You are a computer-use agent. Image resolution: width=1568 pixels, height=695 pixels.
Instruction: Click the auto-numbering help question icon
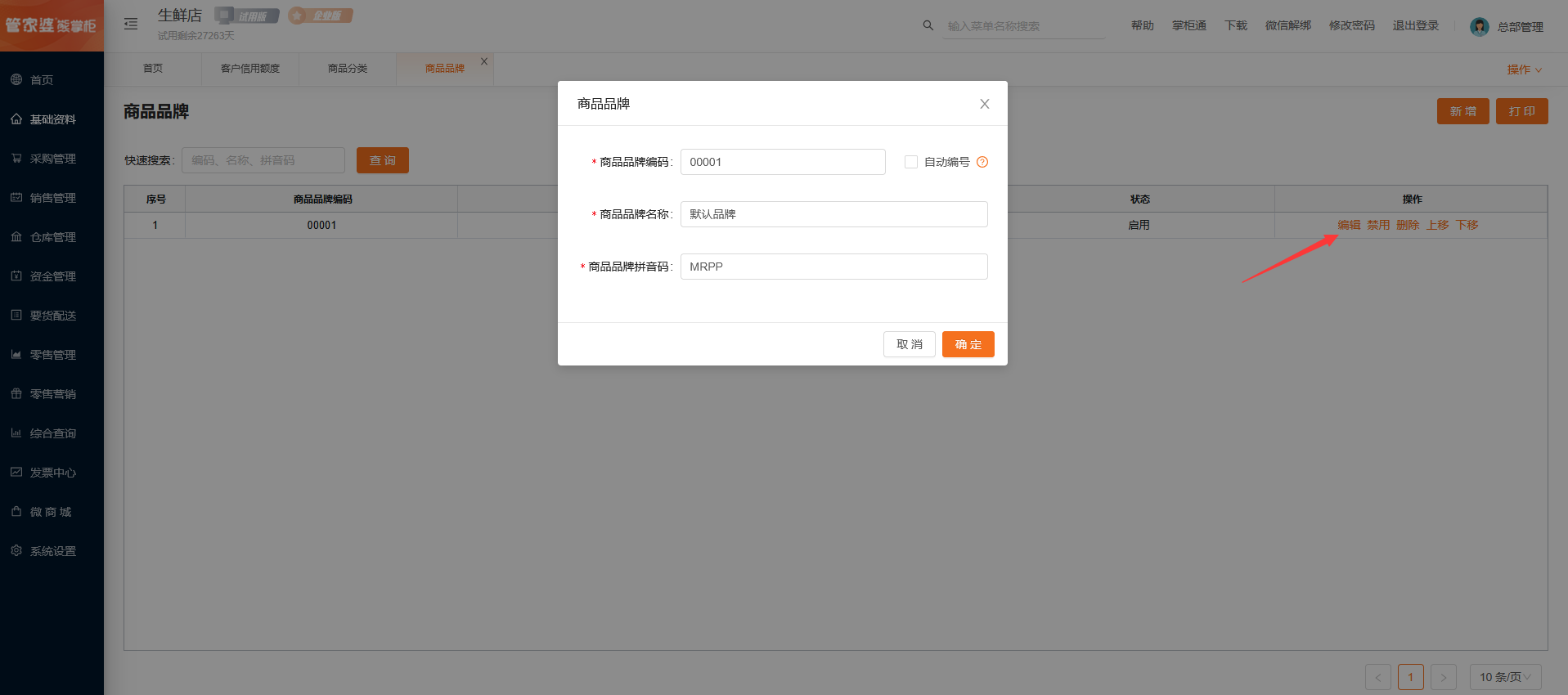(x=982, y=162)
